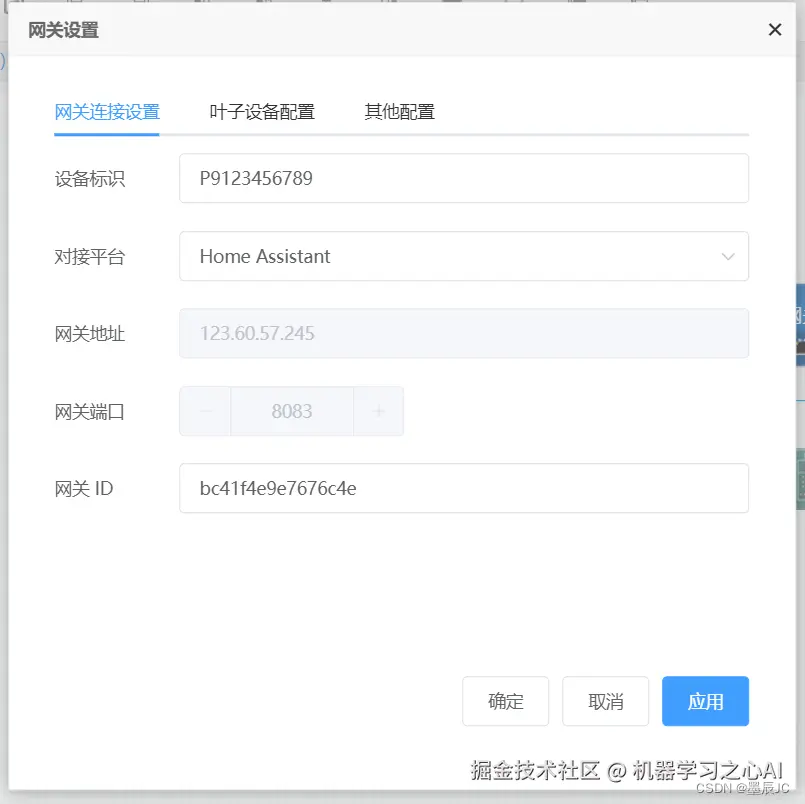
Task: Click the grayed-out 网关地址 field
Action: (x=463, y=333)
